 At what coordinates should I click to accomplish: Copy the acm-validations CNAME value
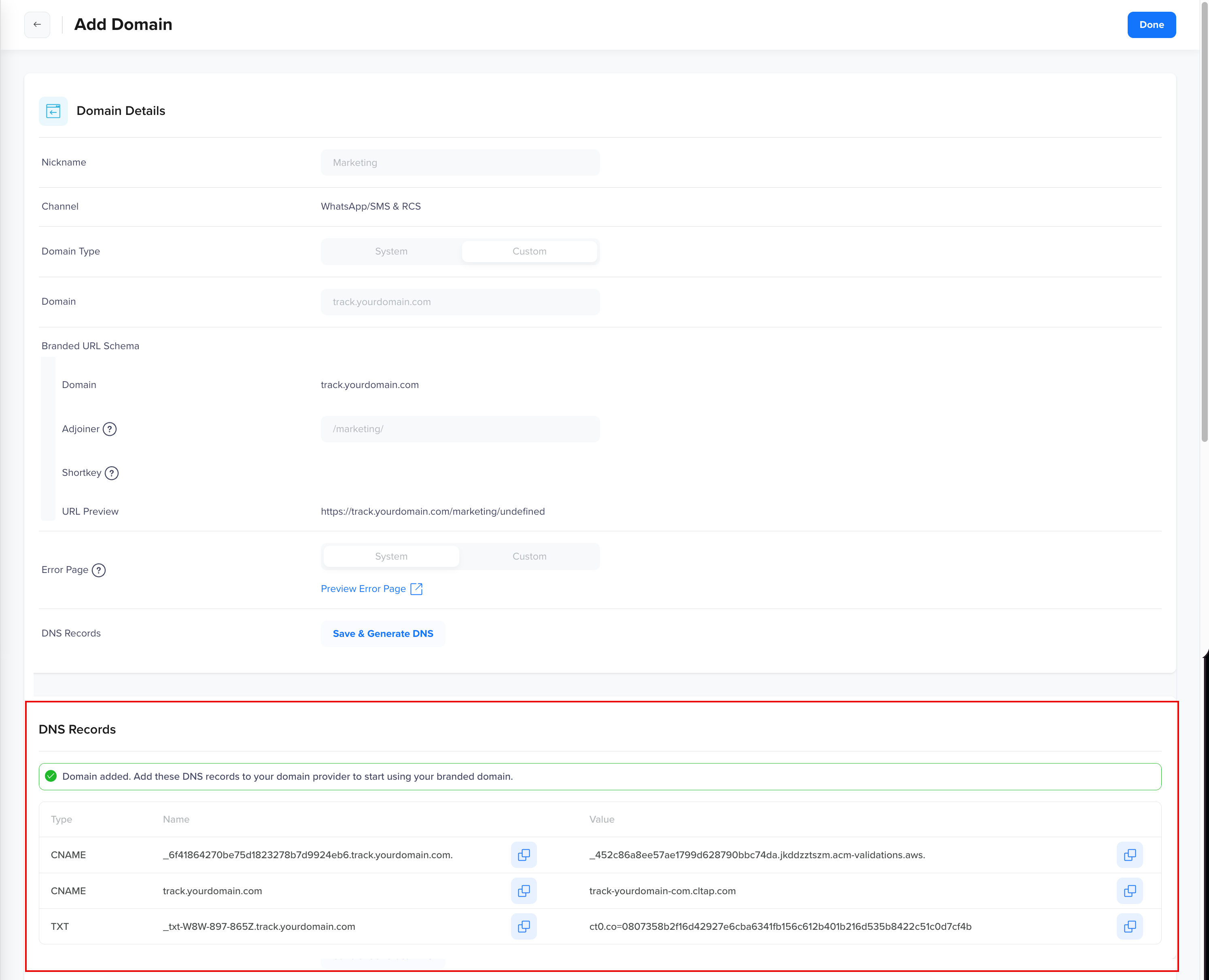[x=1129, y=855]
